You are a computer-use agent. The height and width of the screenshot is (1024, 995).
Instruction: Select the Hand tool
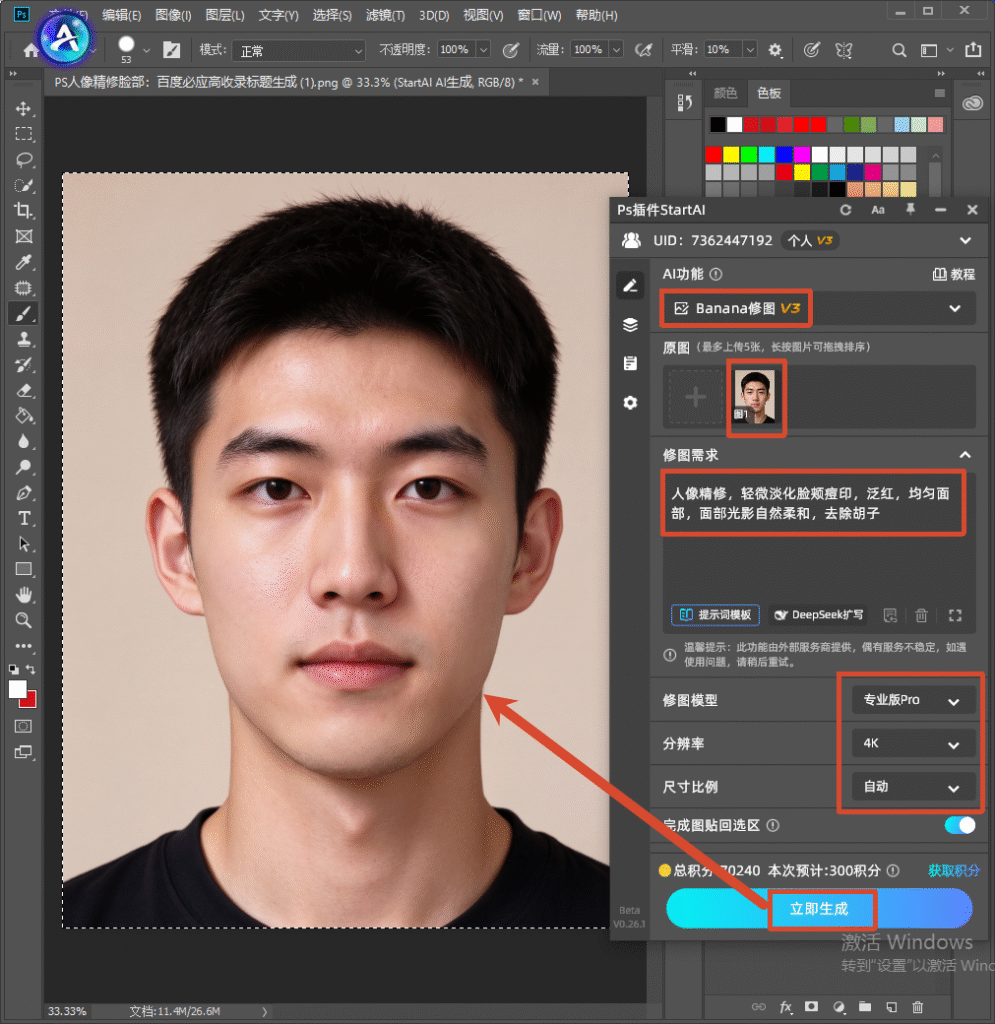click(24, 595)
